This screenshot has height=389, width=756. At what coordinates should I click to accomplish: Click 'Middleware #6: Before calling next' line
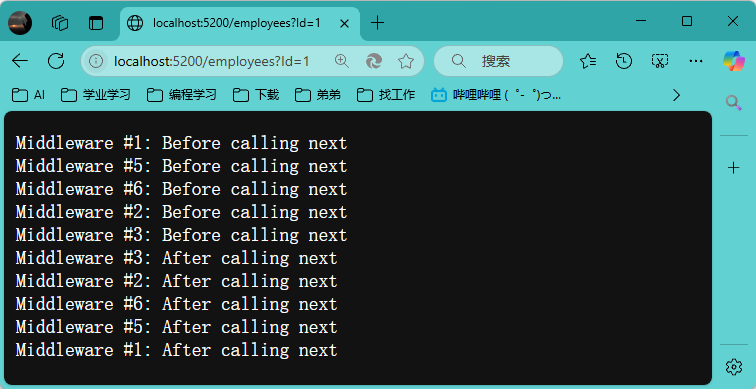point(181,189)
